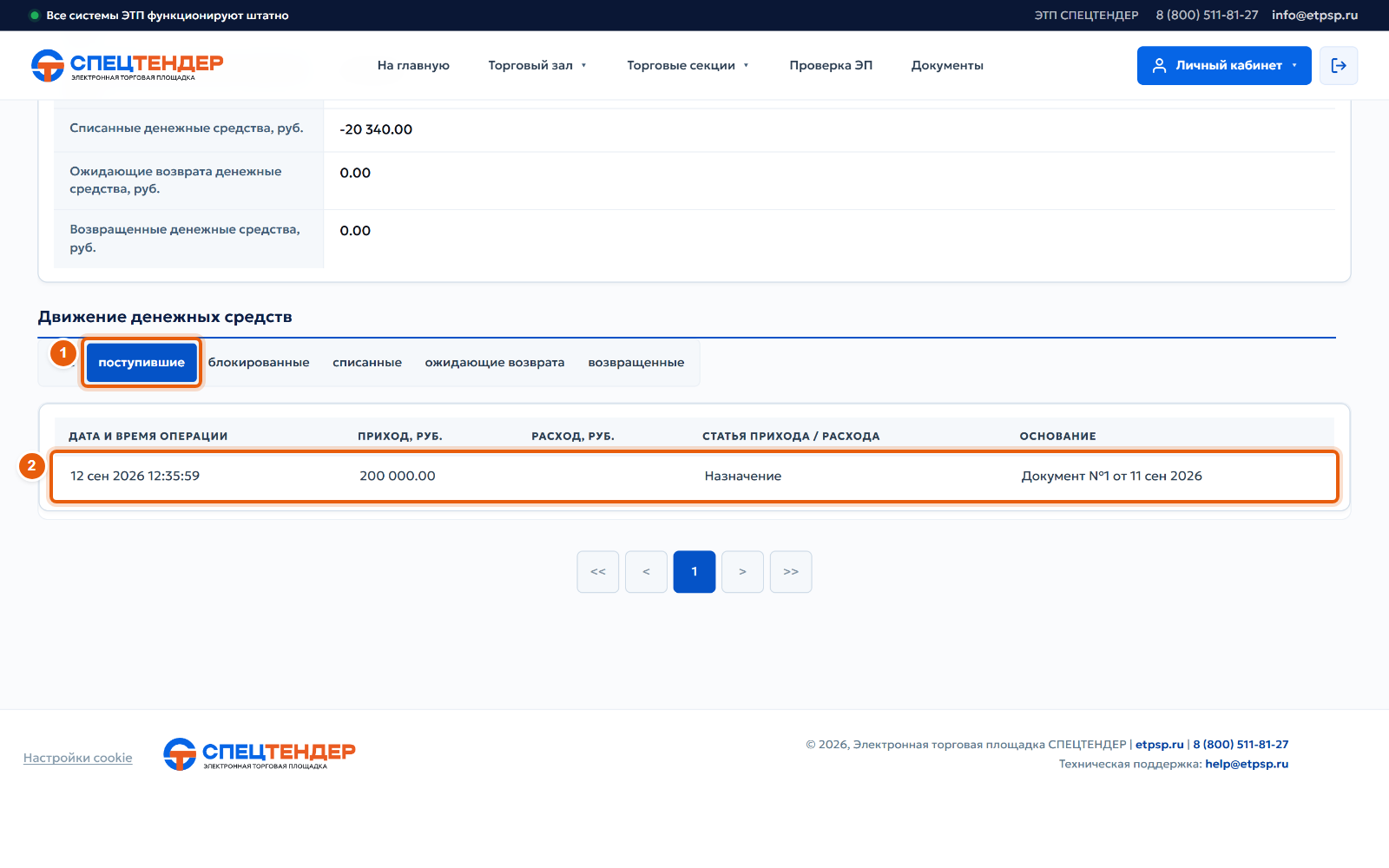The height and width of the screenshot is (868, 1389).
Task: Go to next page with > button
Action: 742,572
